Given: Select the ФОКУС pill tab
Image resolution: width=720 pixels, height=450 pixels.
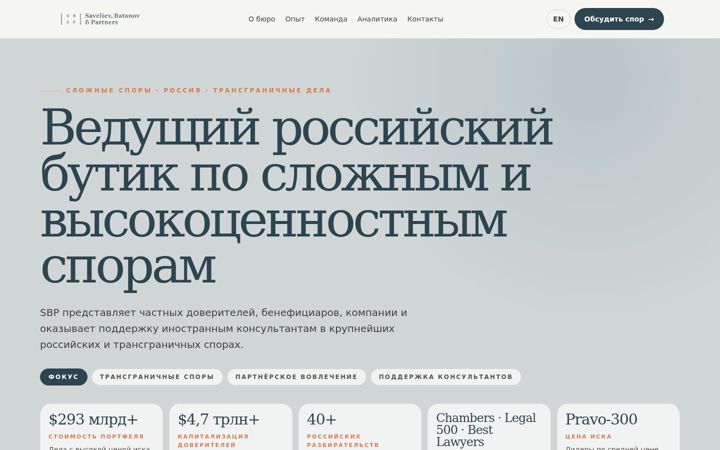Looking at the screenshot, I should 63,377.
